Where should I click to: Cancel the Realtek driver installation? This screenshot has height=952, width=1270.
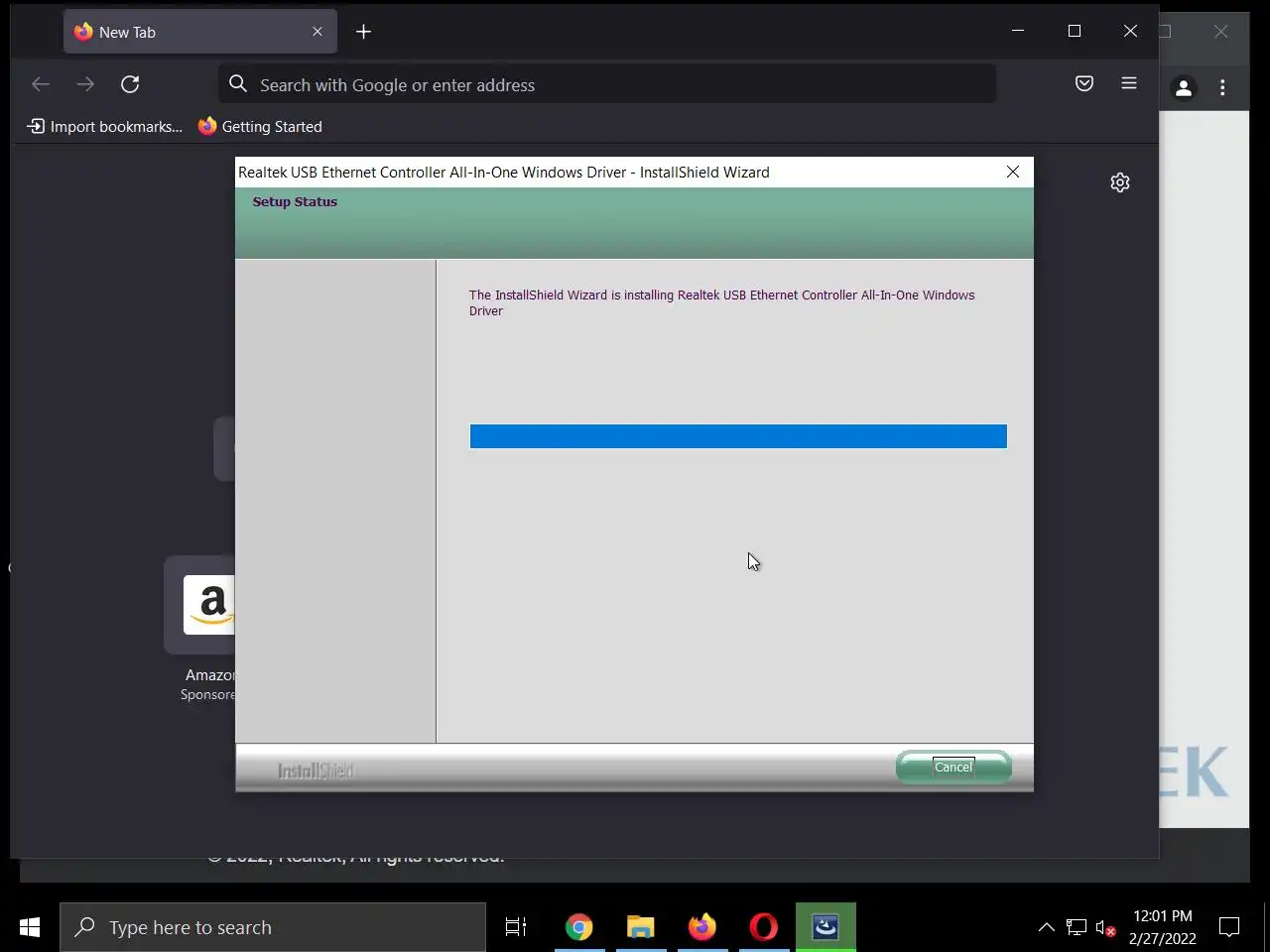click(953, 767)
